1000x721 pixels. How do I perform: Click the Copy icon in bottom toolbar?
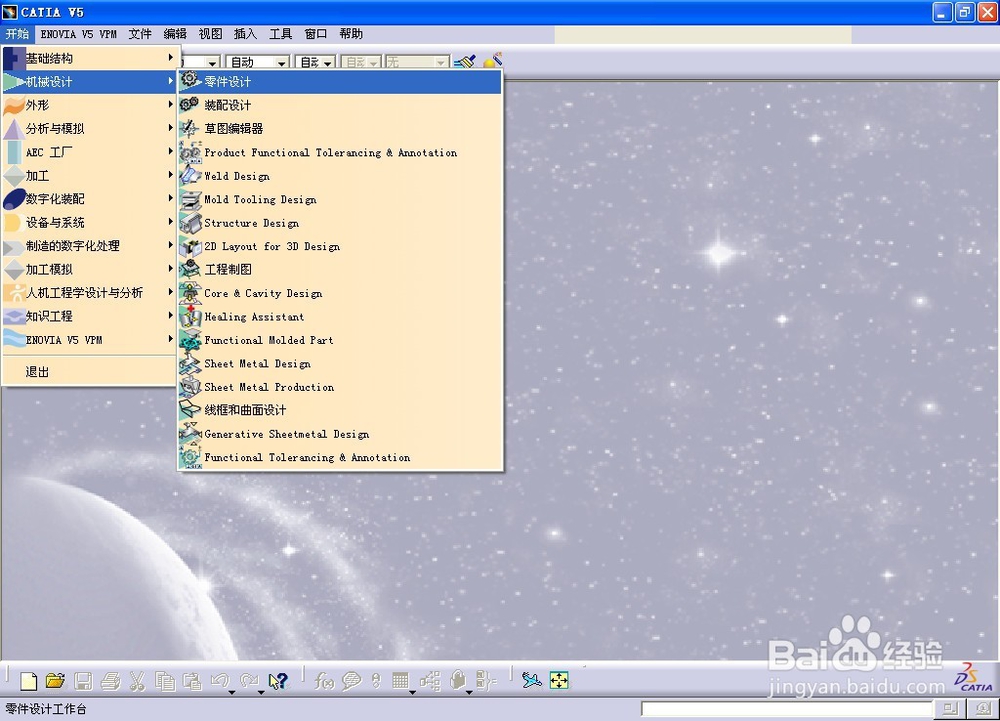coord(165,681)
